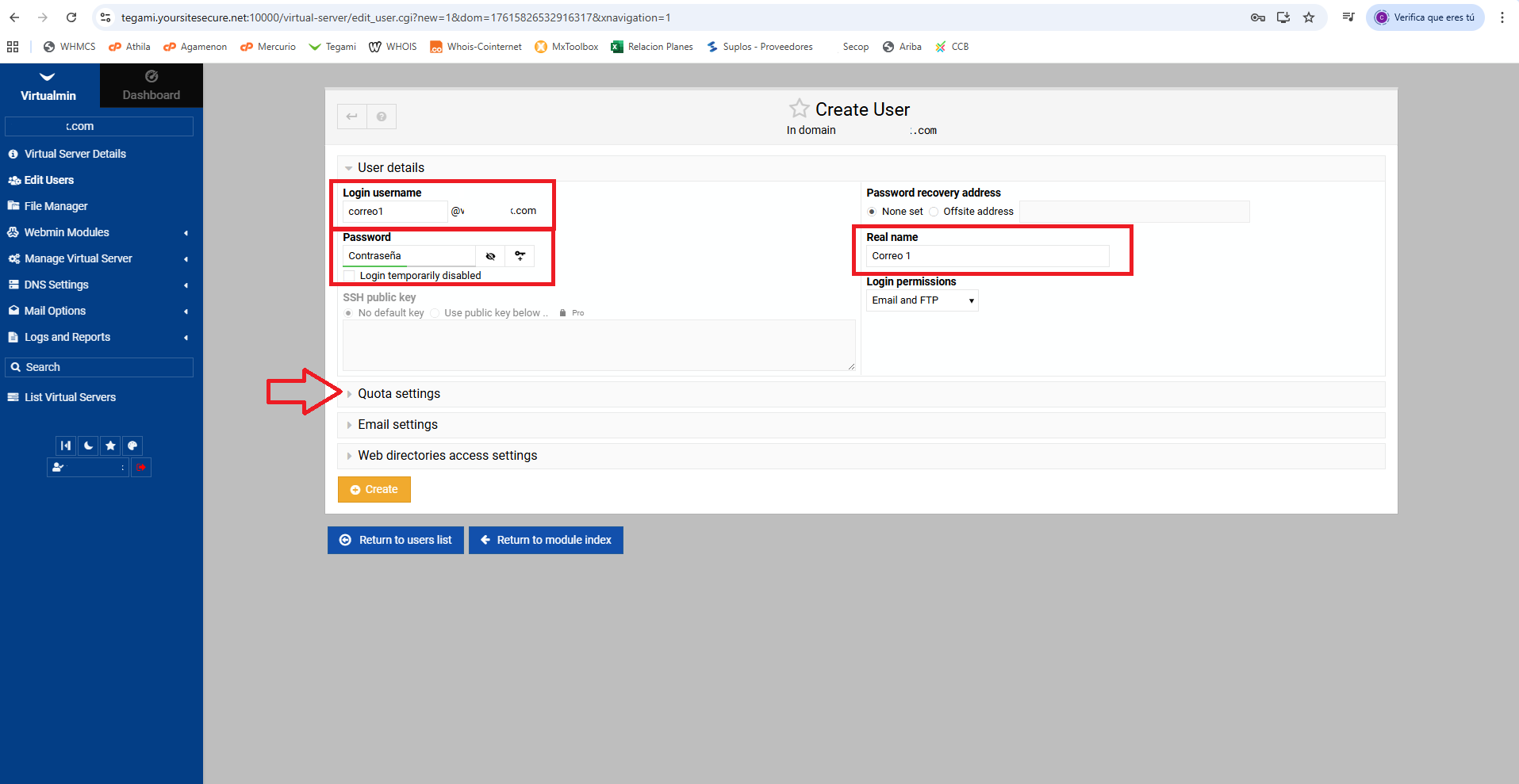Click the help question mark icon
The image size is (1519, 784).
pos(382,117)
